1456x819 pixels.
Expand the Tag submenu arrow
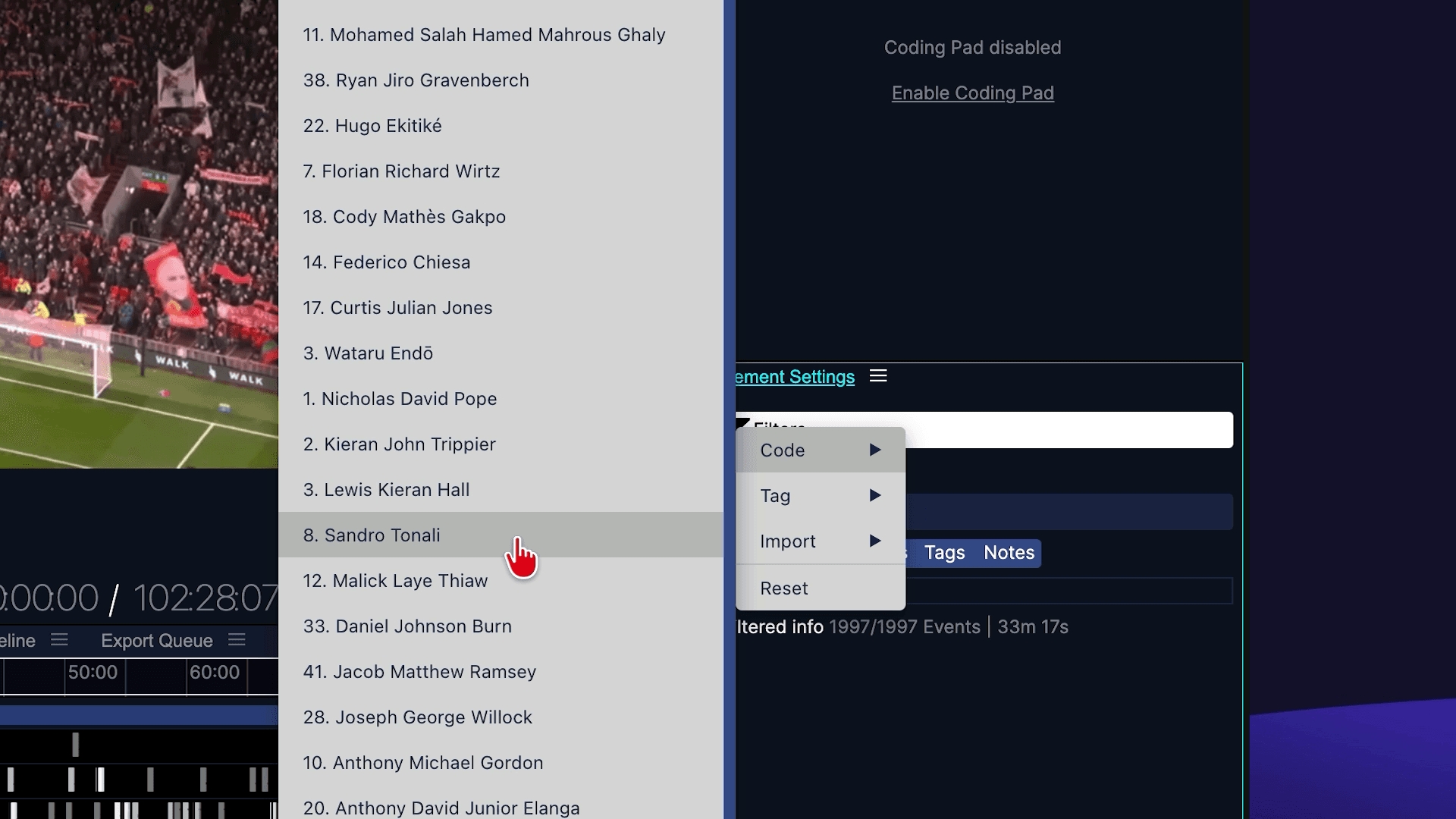pos(875,495)
